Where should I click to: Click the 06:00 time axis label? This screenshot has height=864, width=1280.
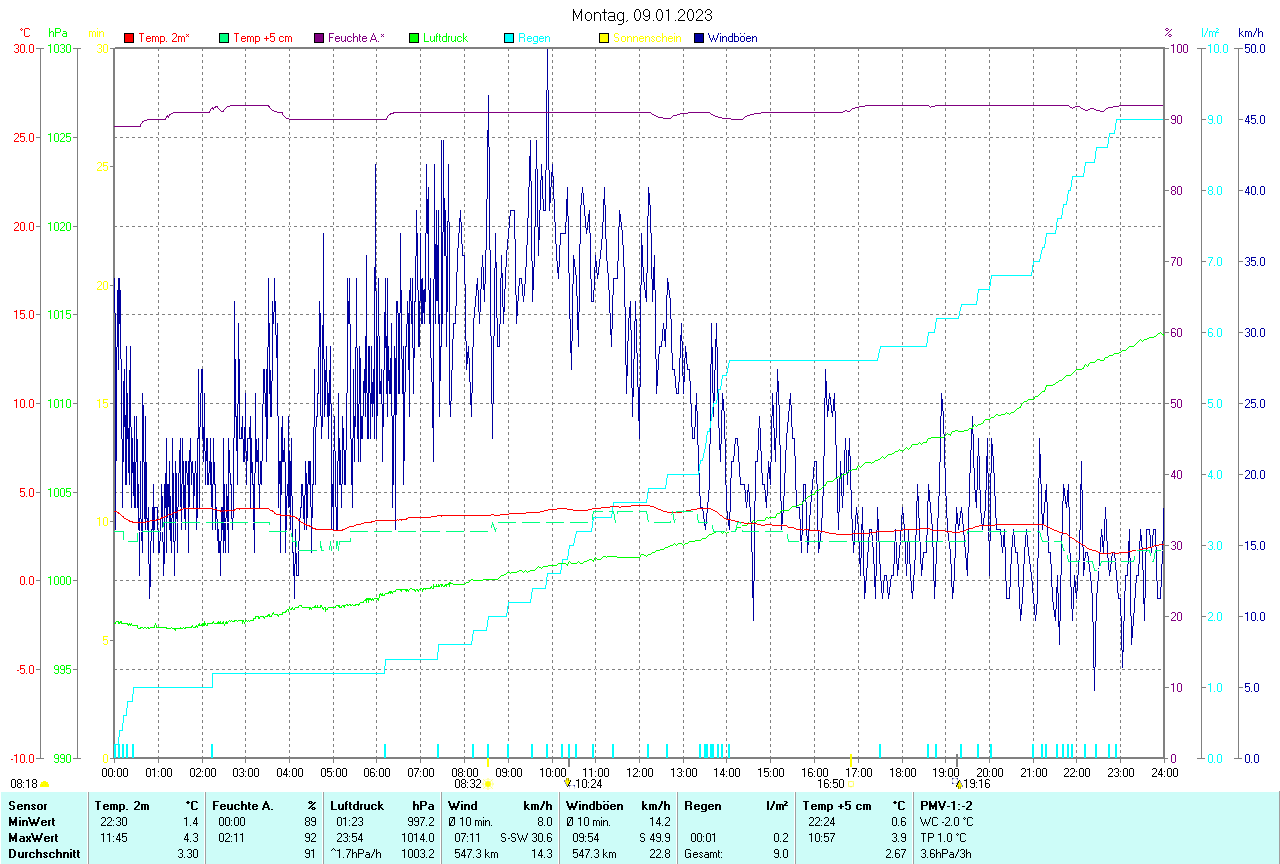coord(377,773)
